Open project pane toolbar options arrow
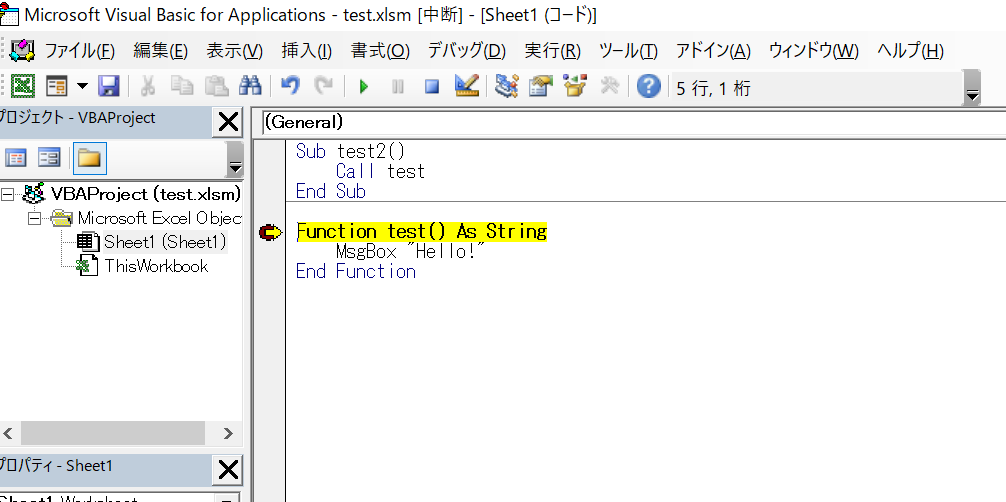Screen dimensions: 1006x502 coord(235,159)
